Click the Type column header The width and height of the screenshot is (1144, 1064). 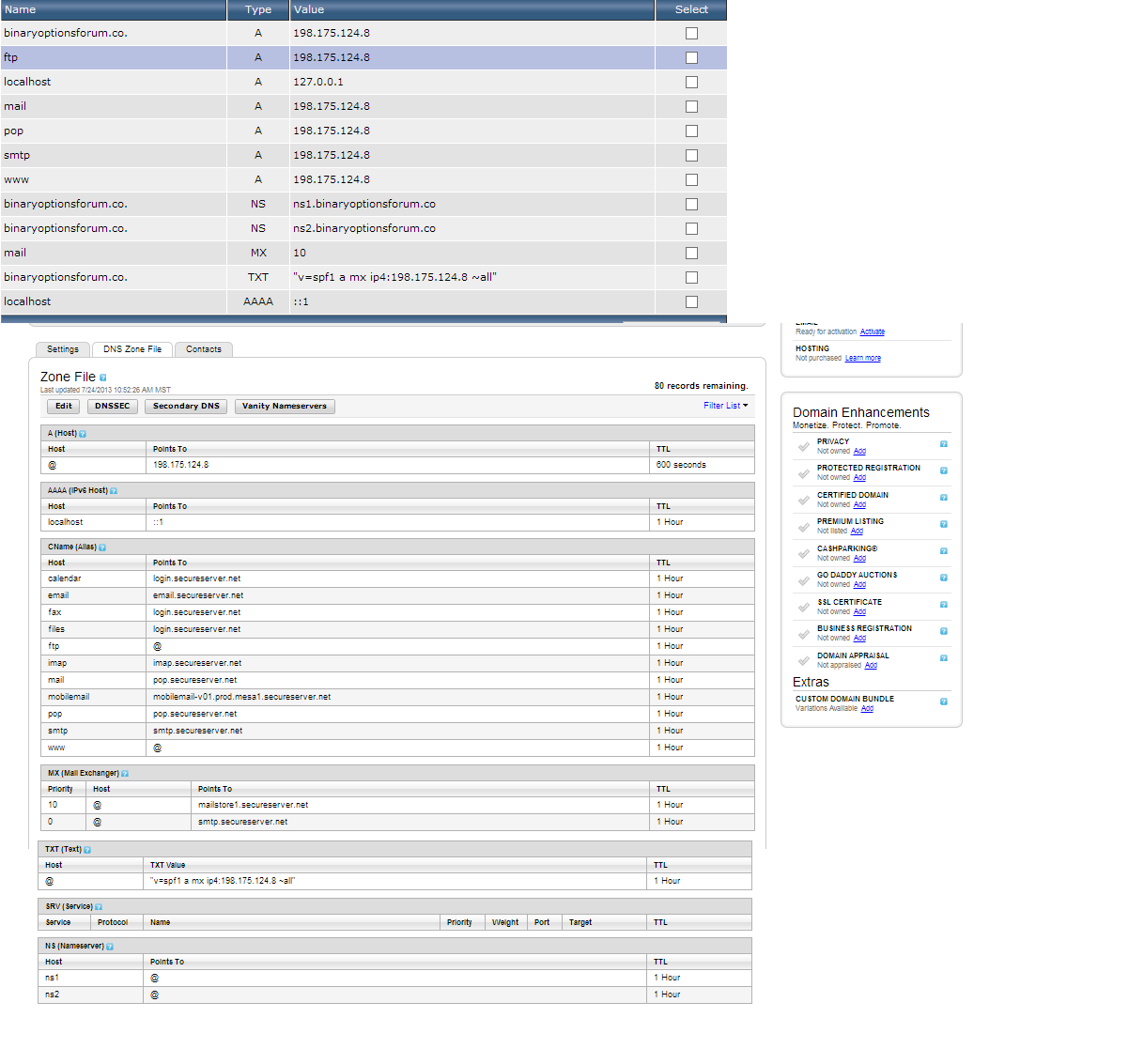point(258,9)
